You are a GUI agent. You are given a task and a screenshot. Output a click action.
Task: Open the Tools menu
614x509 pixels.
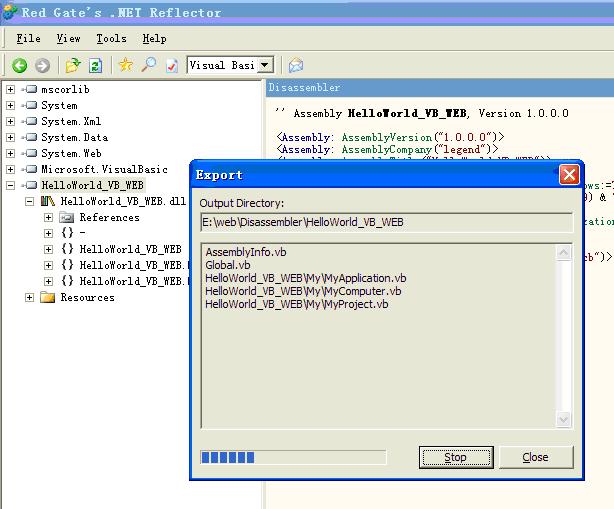click(x=111, y=38)
